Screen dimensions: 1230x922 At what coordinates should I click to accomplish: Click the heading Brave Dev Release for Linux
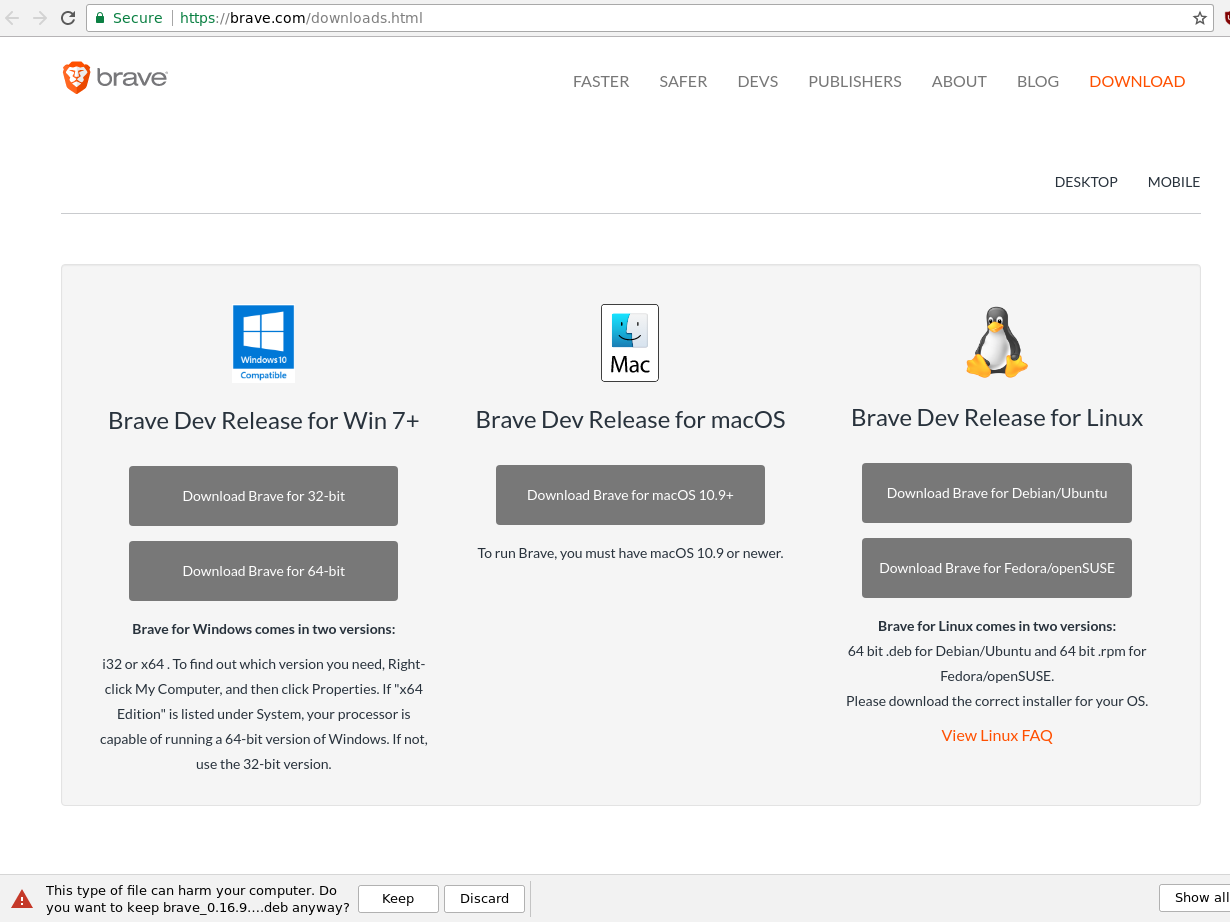[997, 418]
